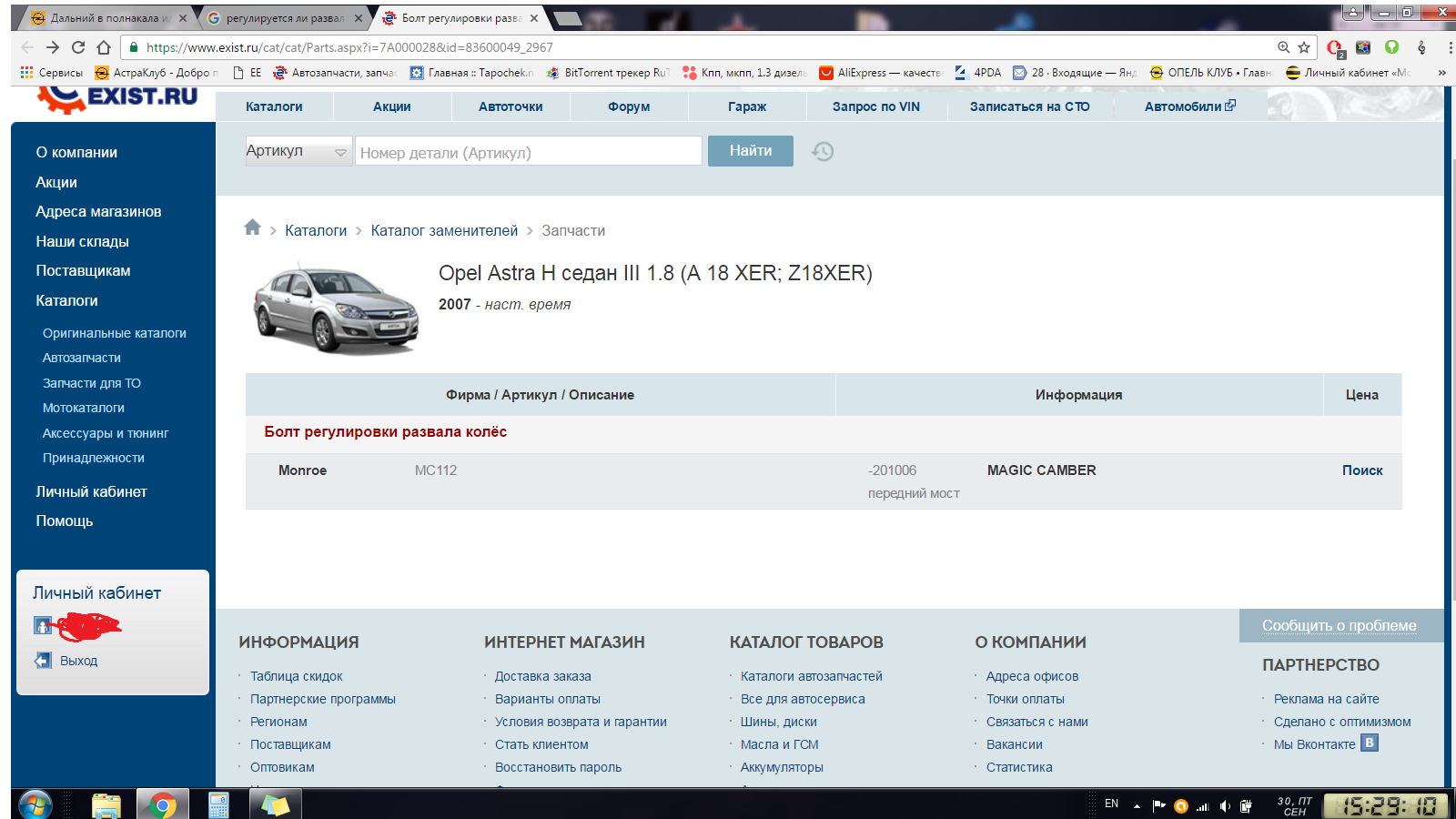1456x819 pixels.
Task: Open Шины, диски footer link
Action: [779, 722]
